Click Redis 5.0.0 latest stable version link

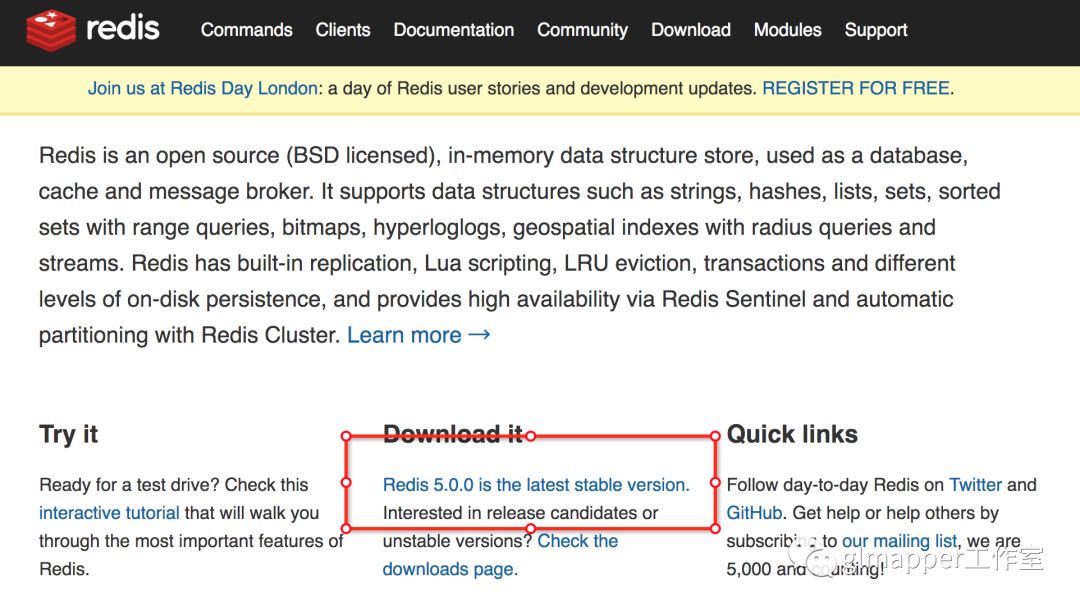[536, 485]
